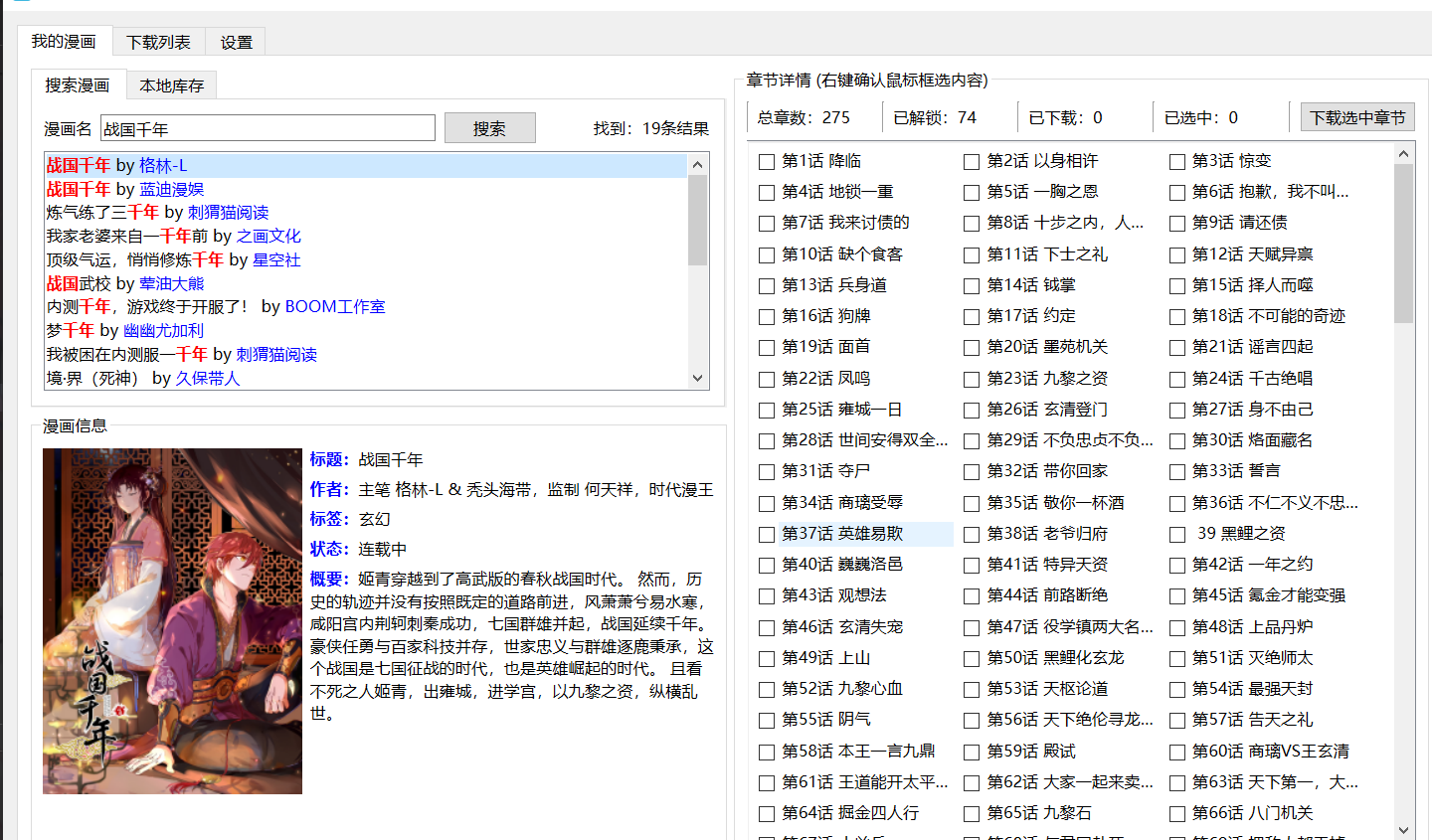This screenshot has height=840, width=1432.
Task: Switch to 本地库存 tab
Action: point(171,85)
